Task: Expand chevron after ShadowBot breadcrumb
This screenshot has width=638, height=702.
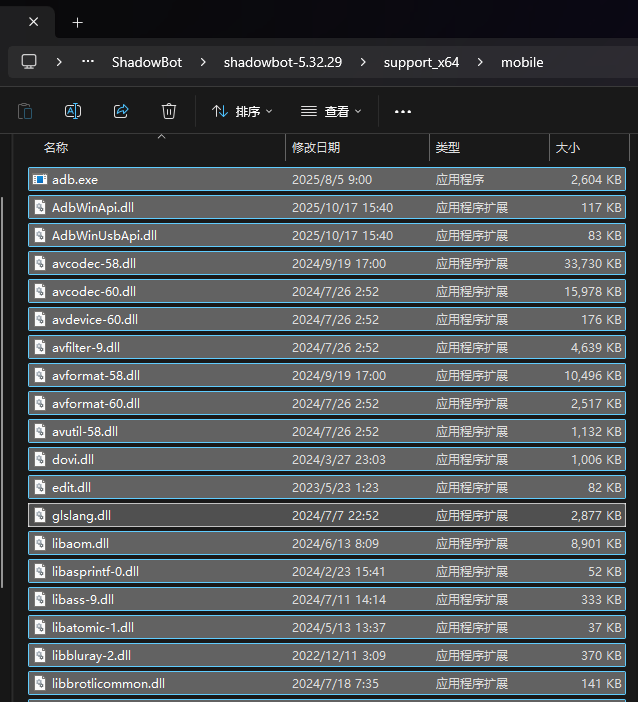Action: (x=203, y=62)
